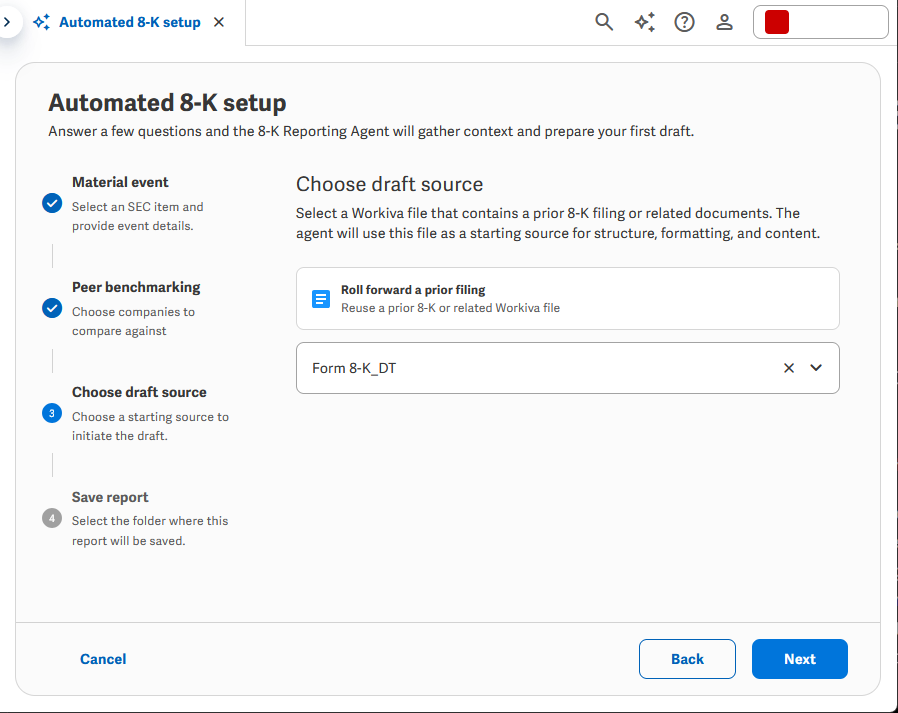Click the Form 8-K_DT combo box field
The height and width of the screenshot is (713, 898).
tap(568, 368)
